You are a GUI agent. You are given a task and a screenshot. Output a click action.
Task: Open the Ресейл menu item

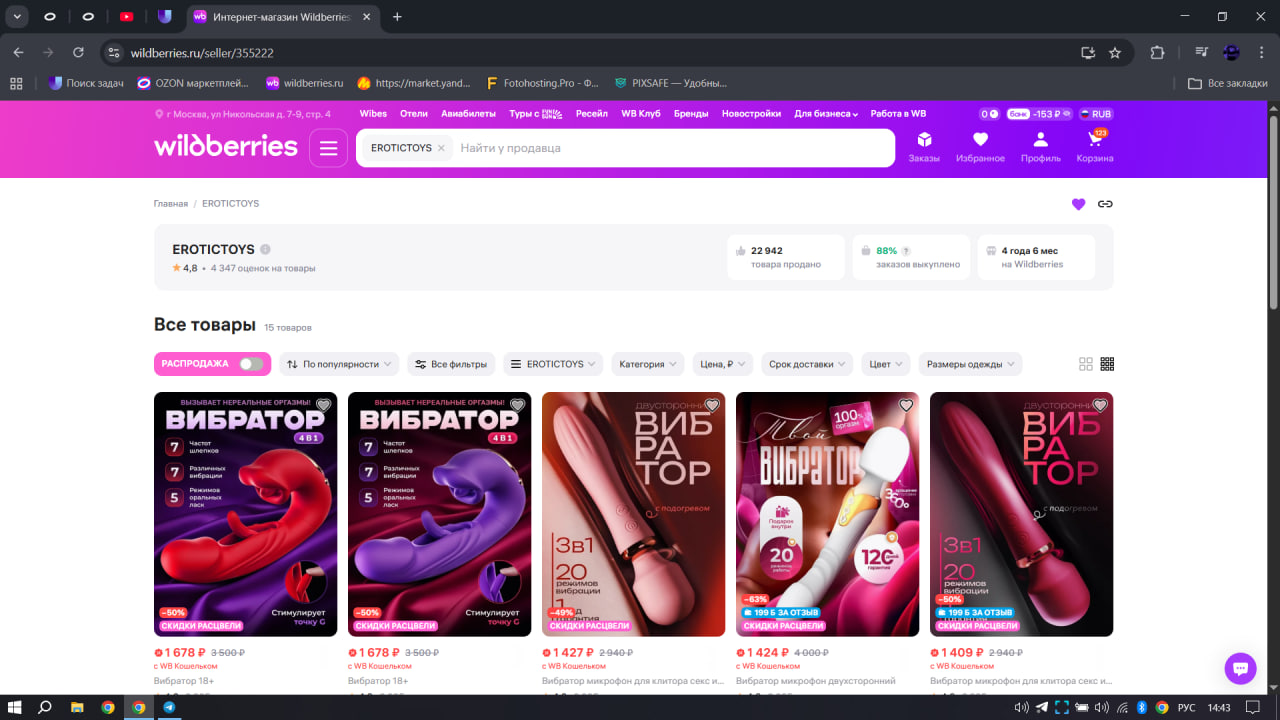pyautogui.click(x=592, y=114)
